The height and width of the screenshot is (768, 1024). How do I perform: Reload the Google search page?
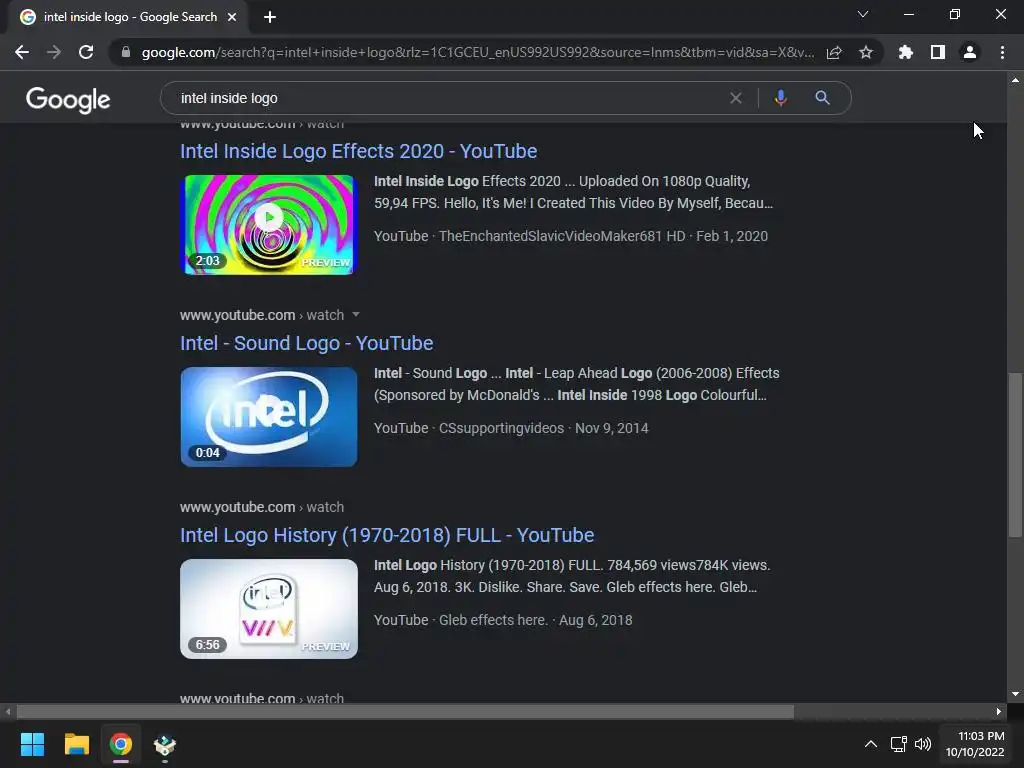tap(86, 52)
